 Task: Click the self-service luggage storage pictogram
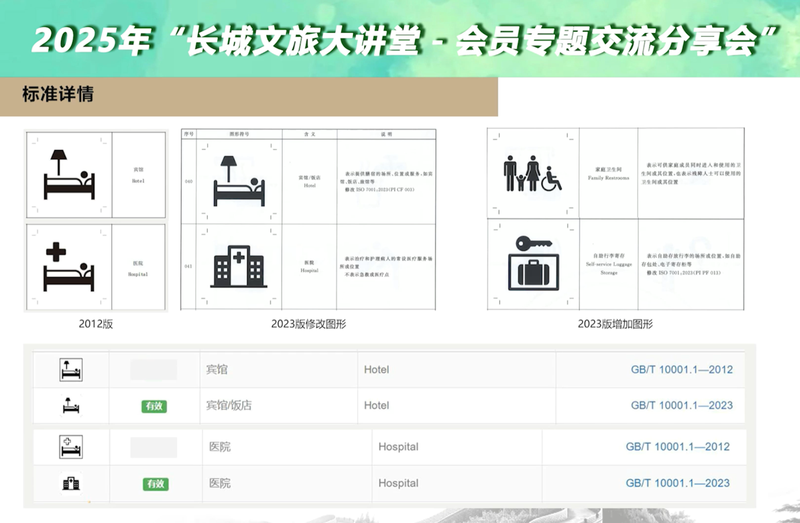(x=534, y=263)
